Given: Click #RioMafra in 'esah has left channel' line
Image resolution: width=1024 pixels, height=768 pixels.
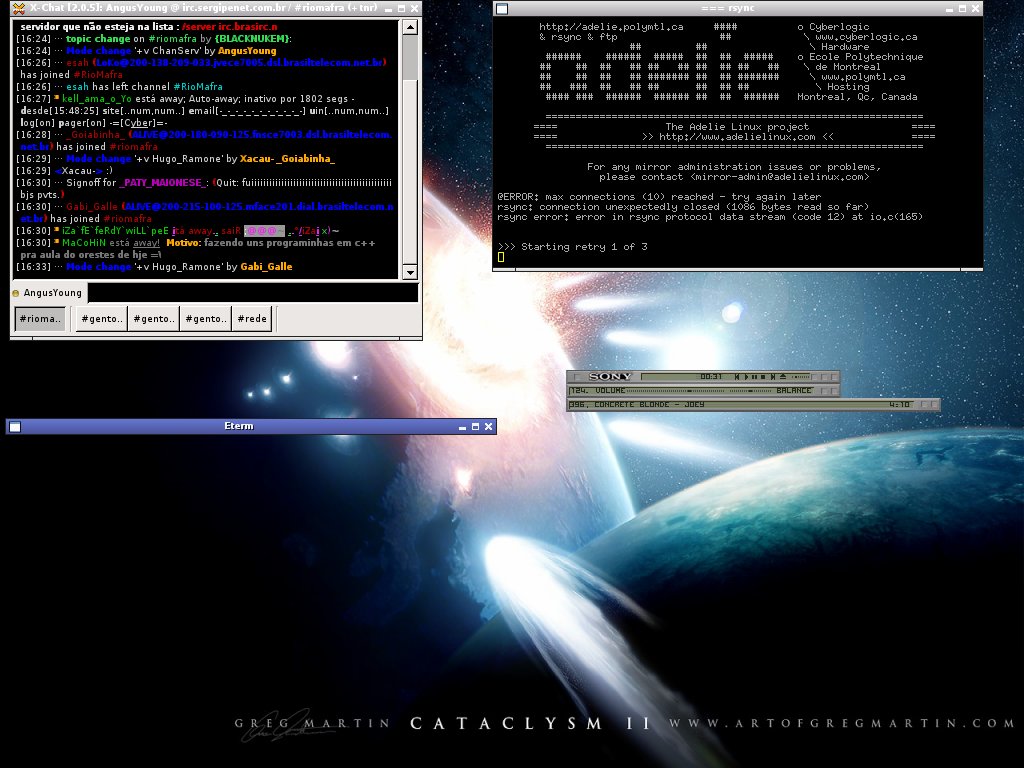Looking at the screenshot, I should point(198,86).
